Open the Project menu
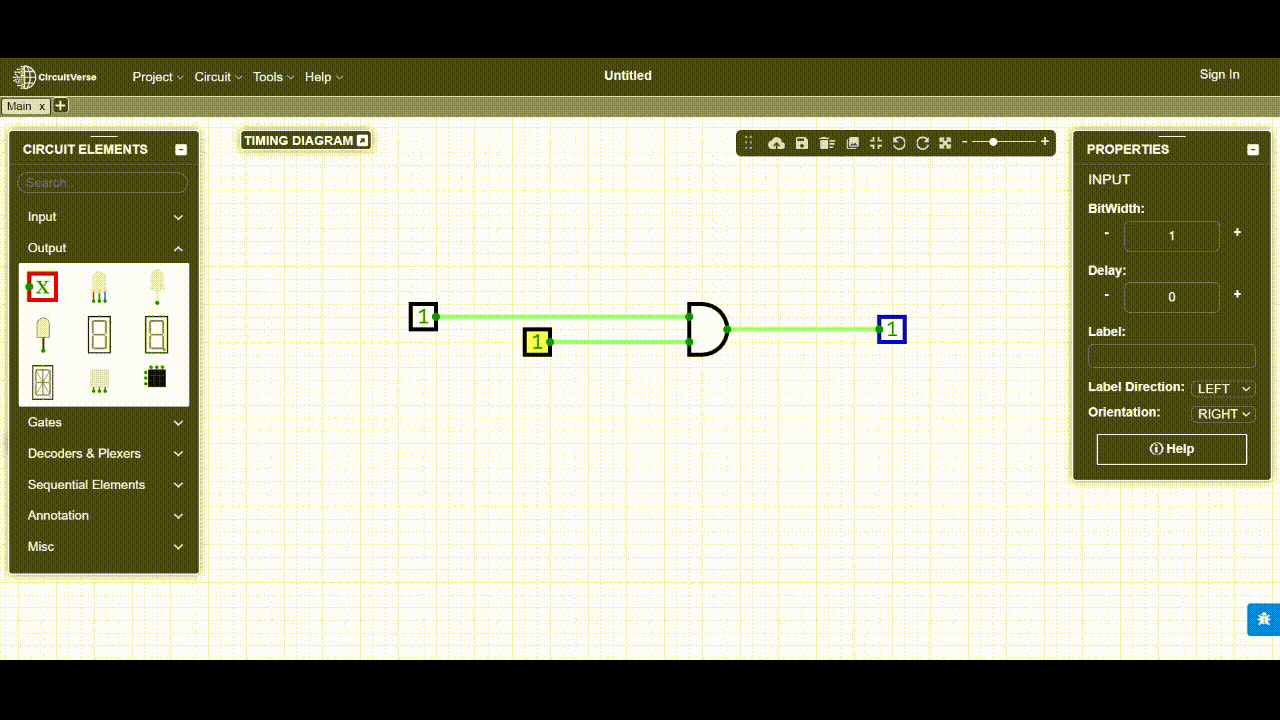Screen dimensions: 1280x720 [x=158, y=77]
